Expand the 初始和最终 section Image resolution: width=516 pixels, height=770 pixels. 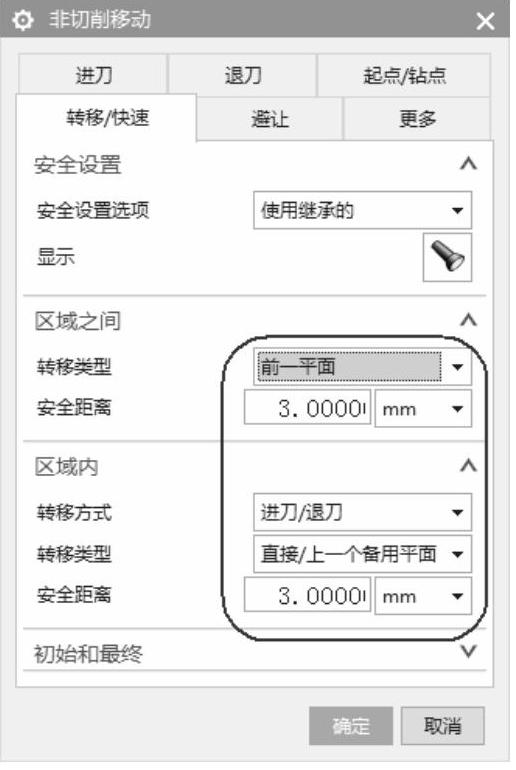tap(468, 652)
